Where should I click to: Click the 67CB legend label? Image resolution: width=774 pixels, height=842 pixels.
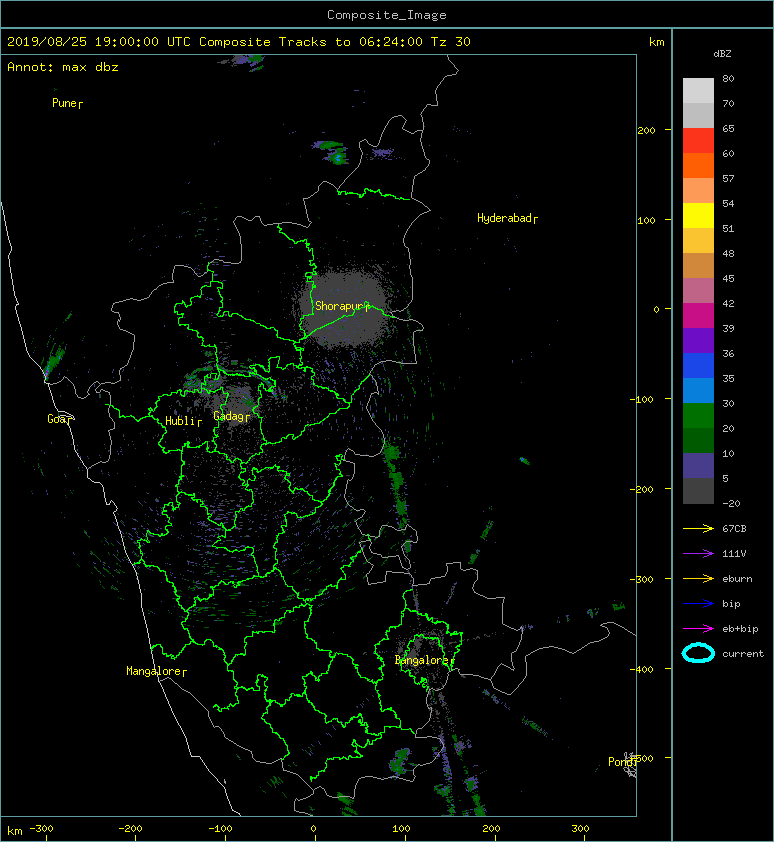(734, 529)
